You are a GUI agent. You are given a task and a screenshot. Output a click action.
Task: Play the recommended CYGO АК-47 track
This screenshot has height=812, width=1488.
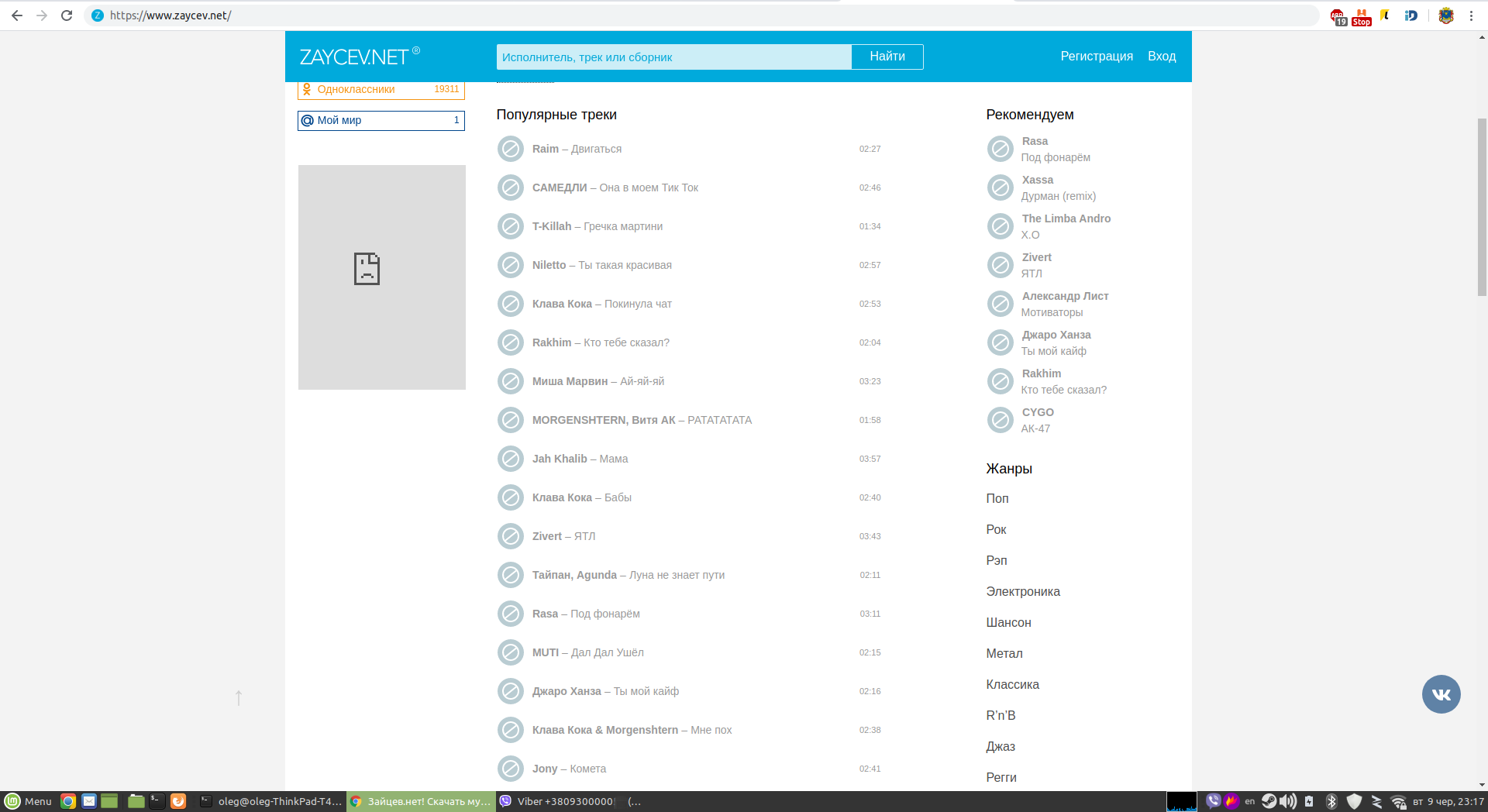pyautogui.click(x=1000, y=420)
